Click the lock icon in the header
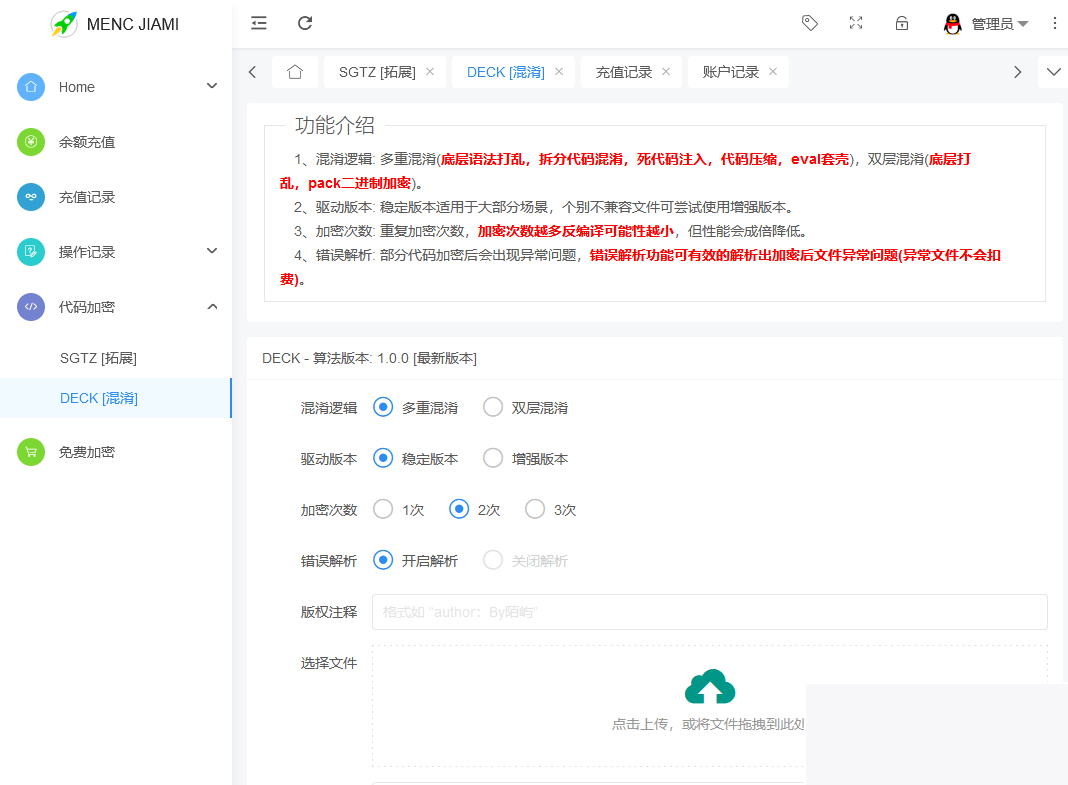 [901, 22]
